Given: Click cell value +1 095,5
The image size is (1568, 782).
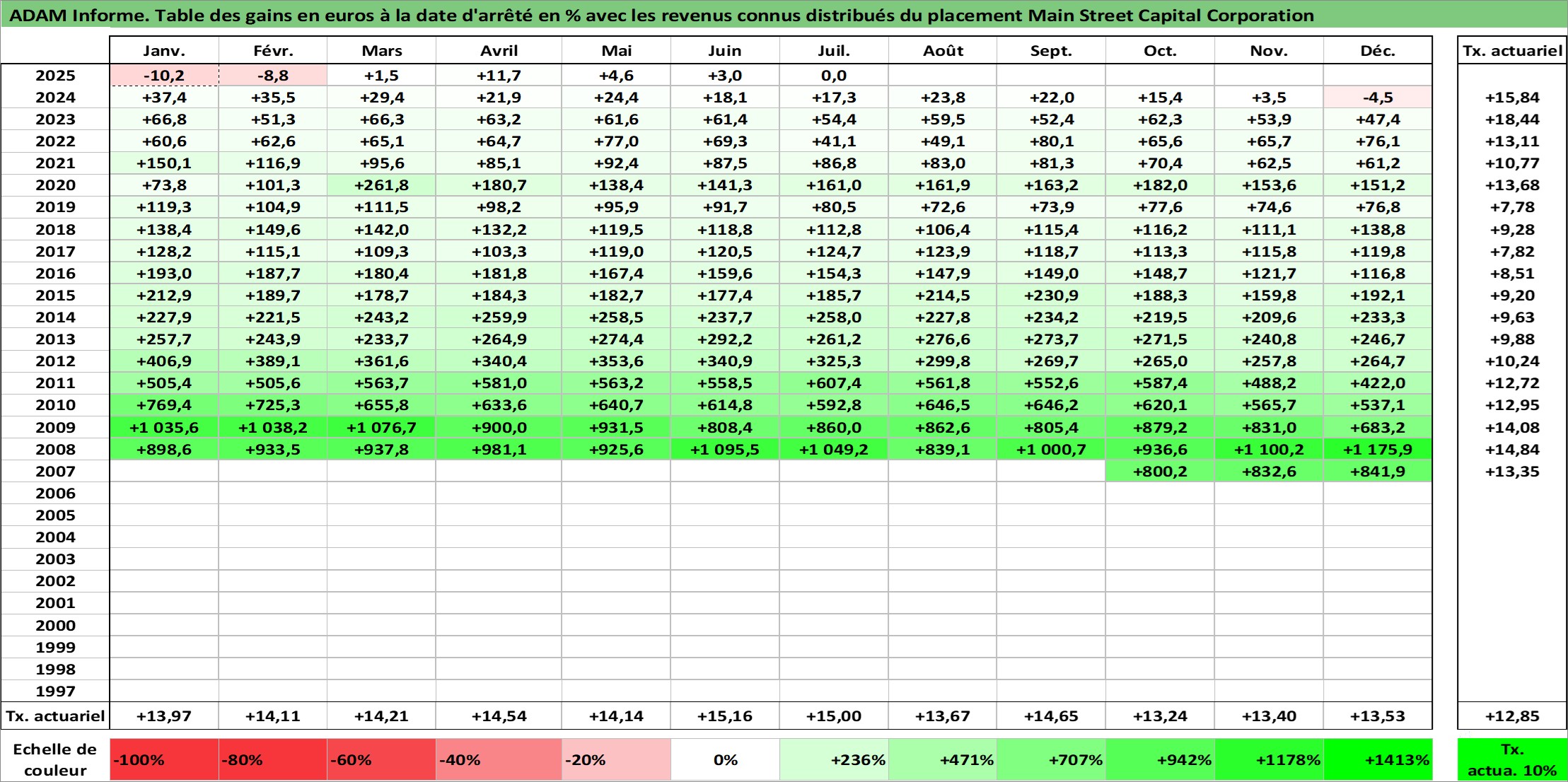Looking at the screenshot, I should (725, 450).
